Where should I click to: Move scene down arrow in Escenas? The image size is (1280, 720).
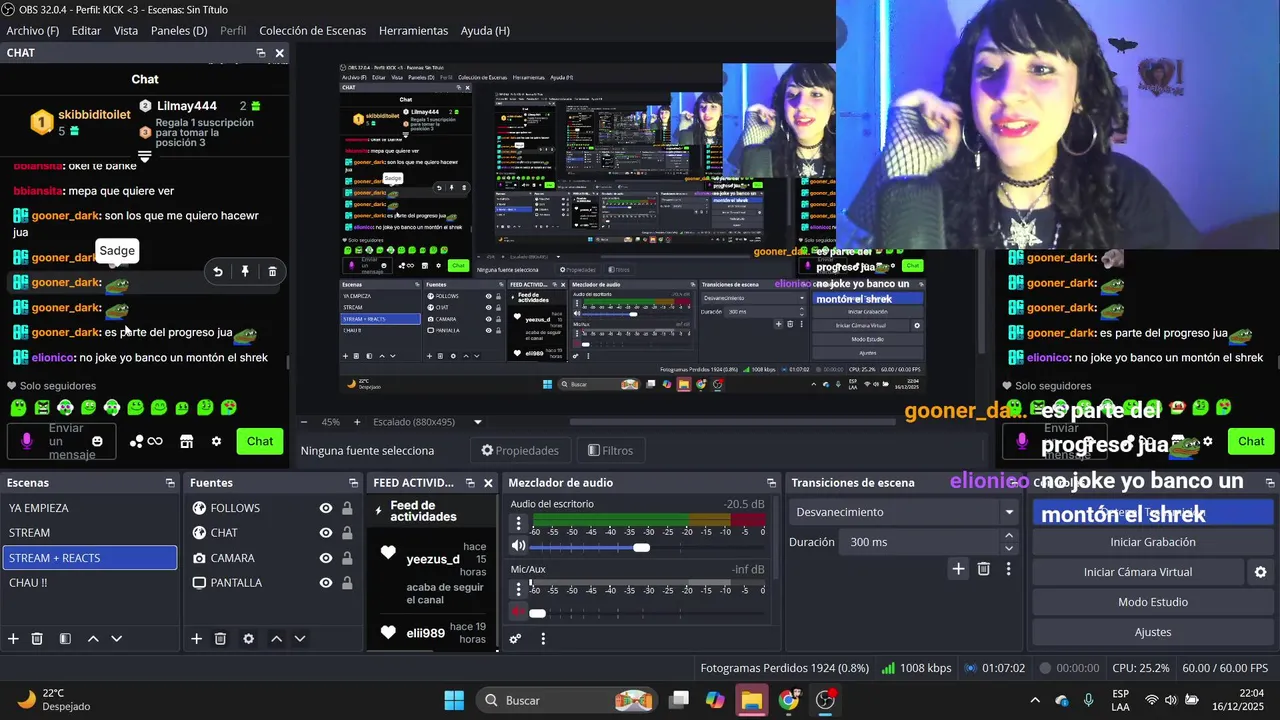116,639
